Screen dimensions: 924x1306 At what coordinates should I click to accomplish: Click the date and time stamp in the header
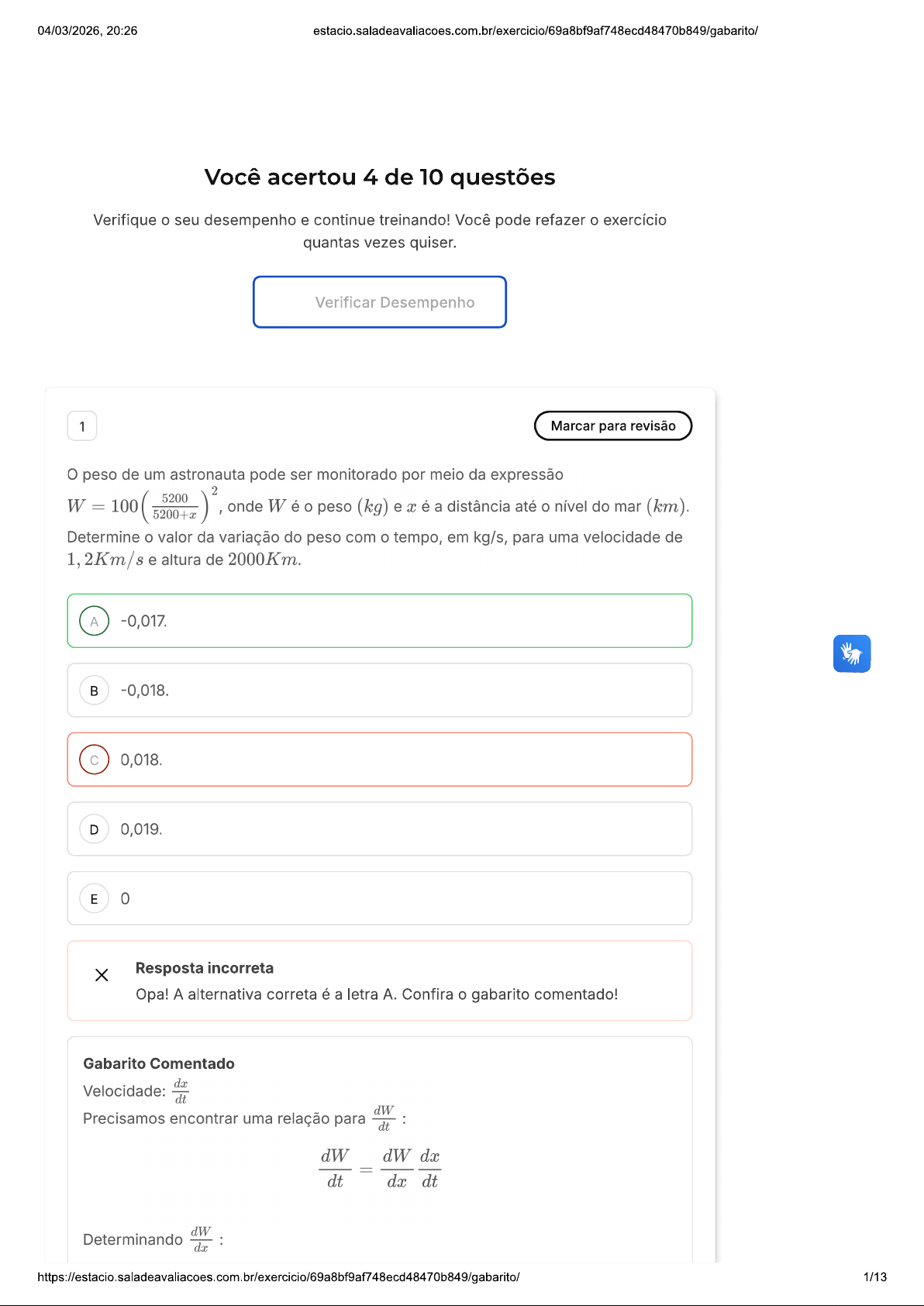(x=88, y=31)
